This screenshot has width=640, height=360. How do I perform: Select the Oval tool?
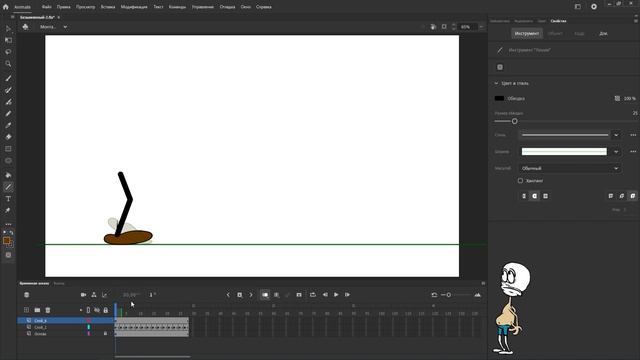[8, 160]
